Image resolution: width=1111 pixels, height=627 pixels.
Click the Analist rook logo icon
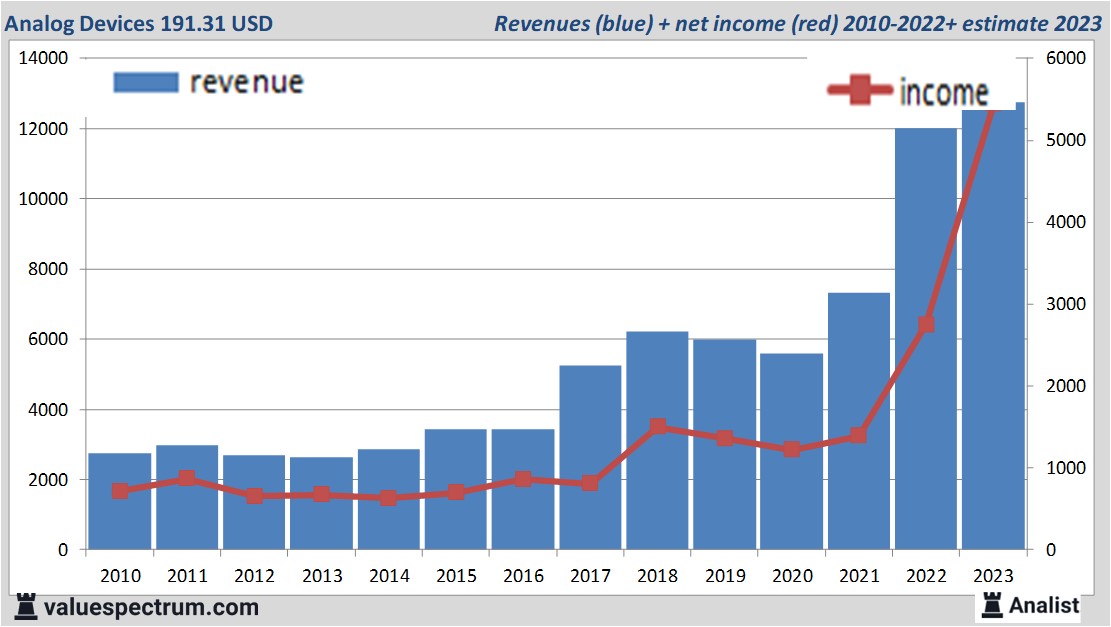[992, 604]
